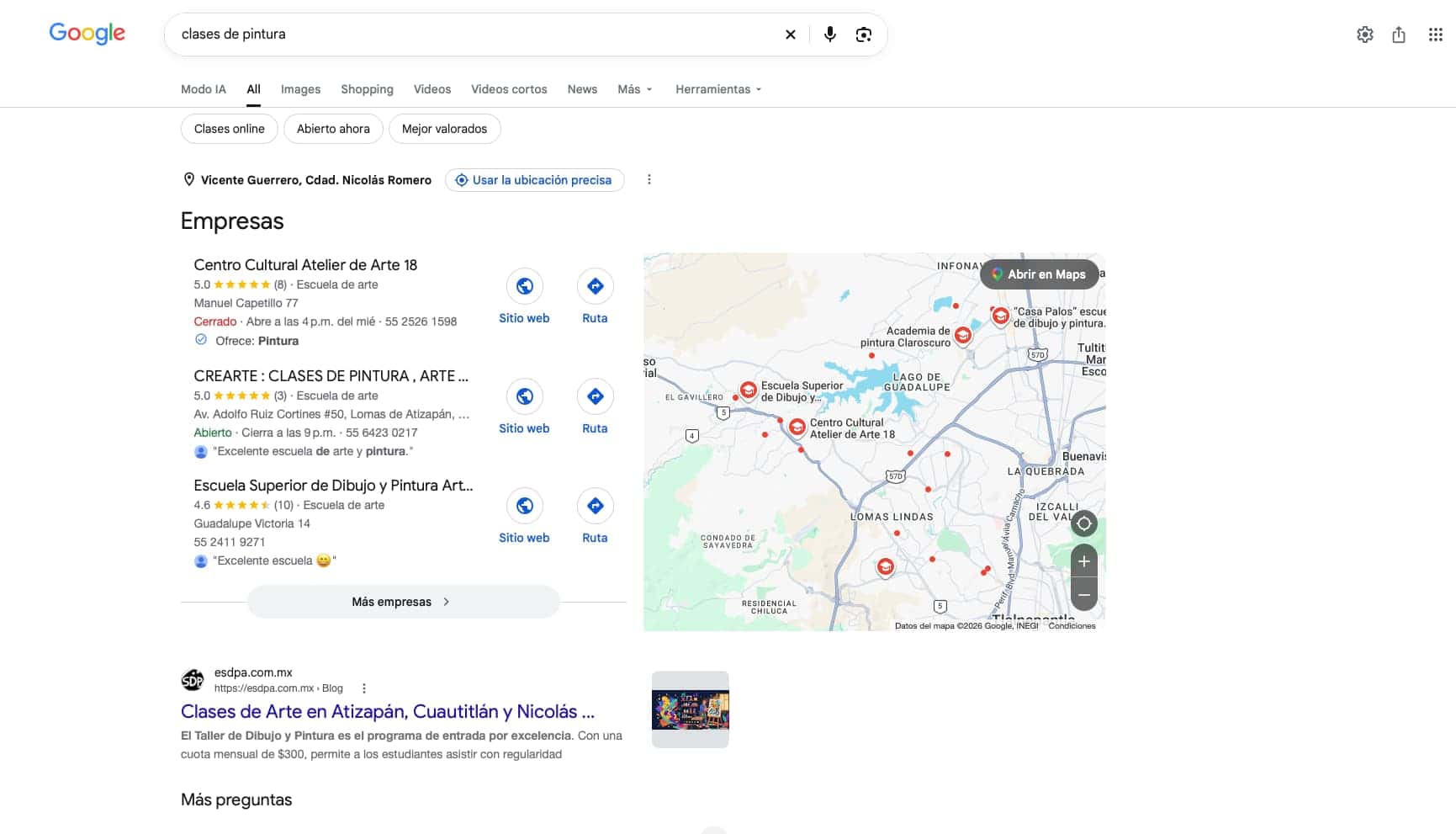The height and width of the screenshot is (834, 1456).
Task: Expand the Herramientas dropdown
Action: point(718,89)
